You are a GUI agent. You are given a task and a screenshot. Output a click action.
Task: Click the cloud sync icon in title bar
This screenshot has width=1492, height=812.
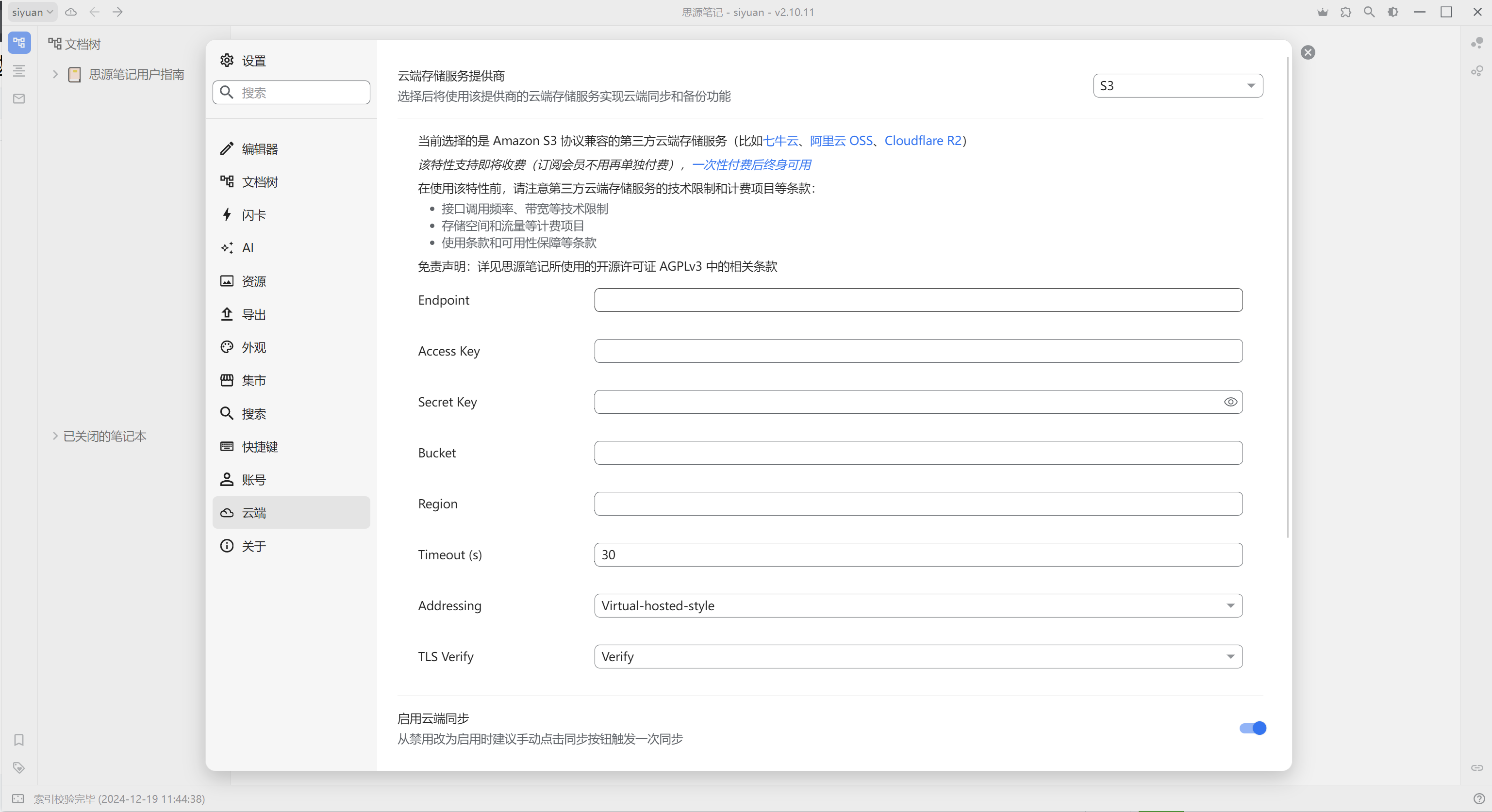[x=71, y=12]
